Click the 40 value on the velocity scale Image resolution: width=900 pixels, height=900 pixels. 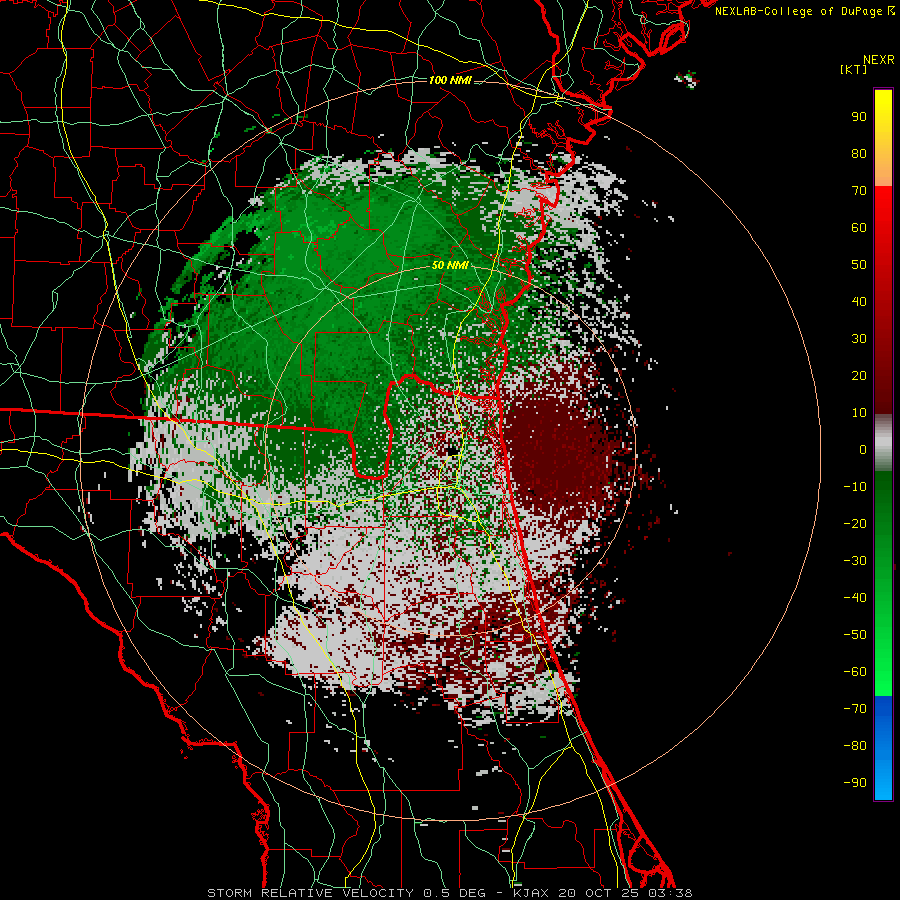tap(859, 301)
